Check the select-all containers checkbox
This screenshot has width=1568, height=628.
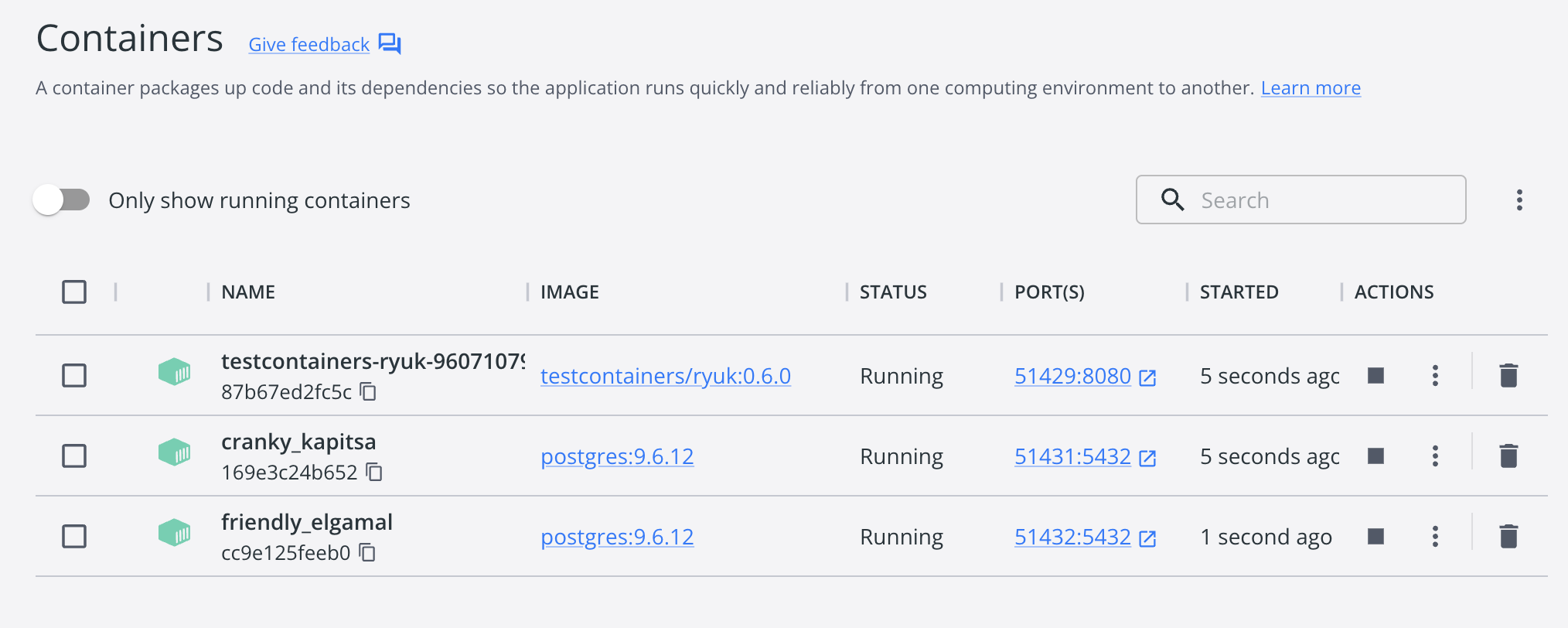coord(74,292)
